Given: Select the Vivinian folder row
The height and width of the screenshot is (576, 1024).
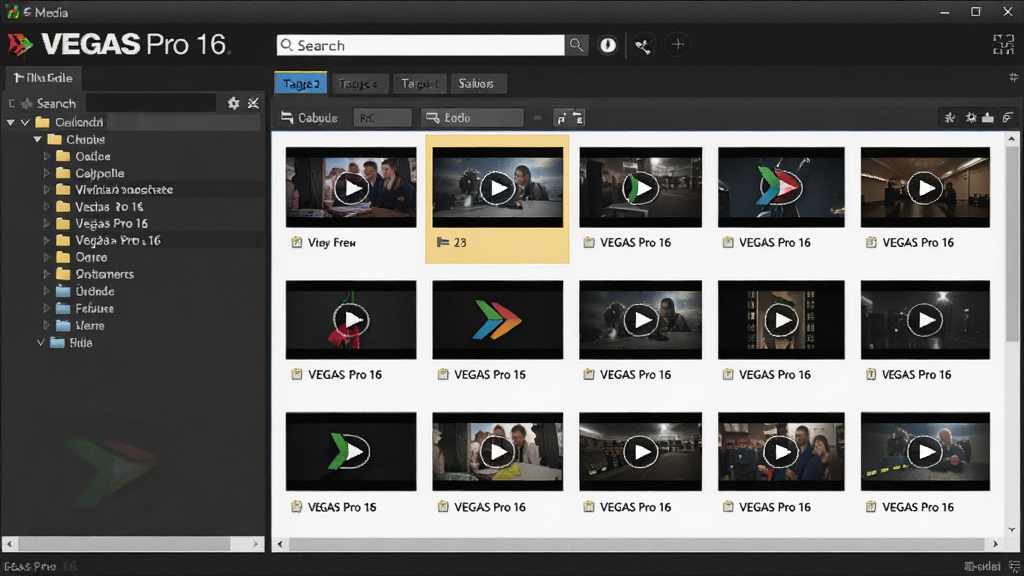Looking at the screenshot, I should (x=124, y=190).
